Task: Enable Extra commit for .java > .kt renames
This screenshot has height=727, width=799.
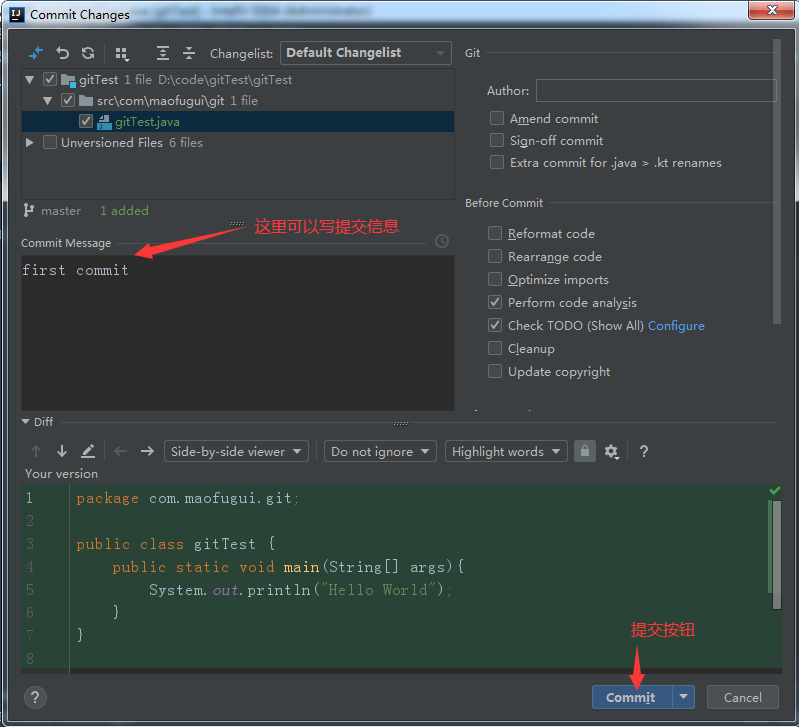Action: point(497,162)
